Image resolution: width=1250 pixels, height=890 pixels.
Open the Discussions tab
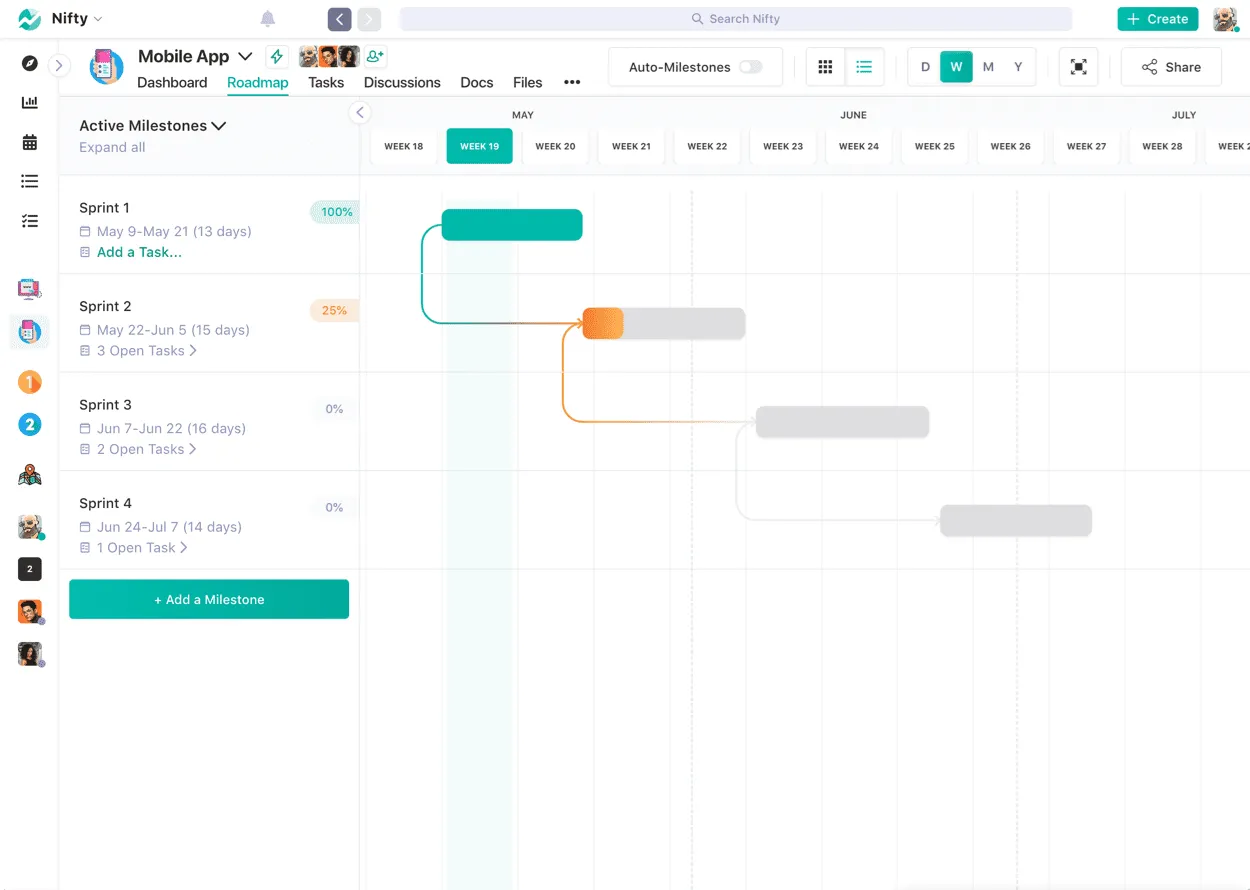402,82
